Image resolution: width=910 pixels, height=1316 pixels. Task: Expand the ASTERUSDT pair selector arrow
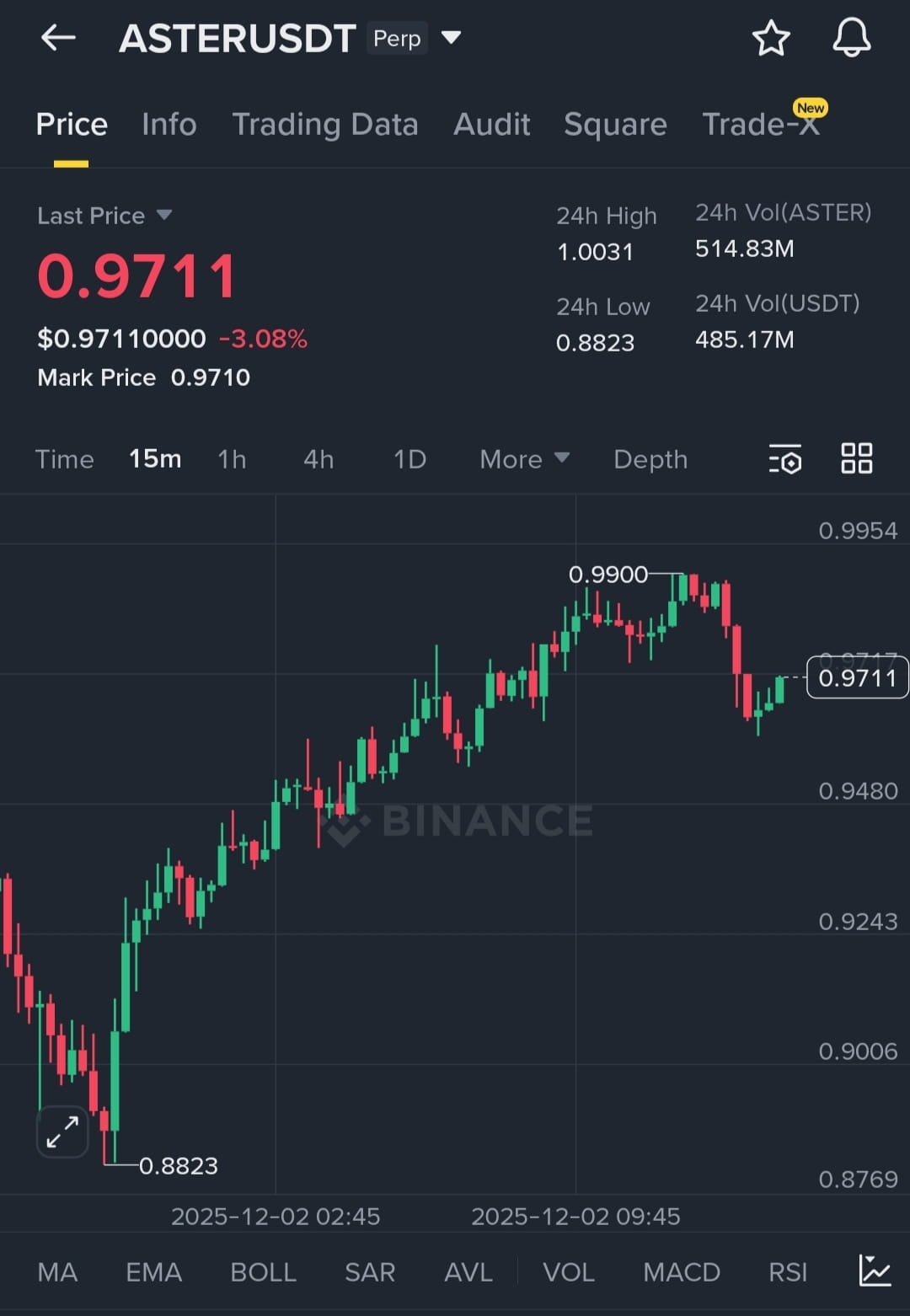point(452,37)
